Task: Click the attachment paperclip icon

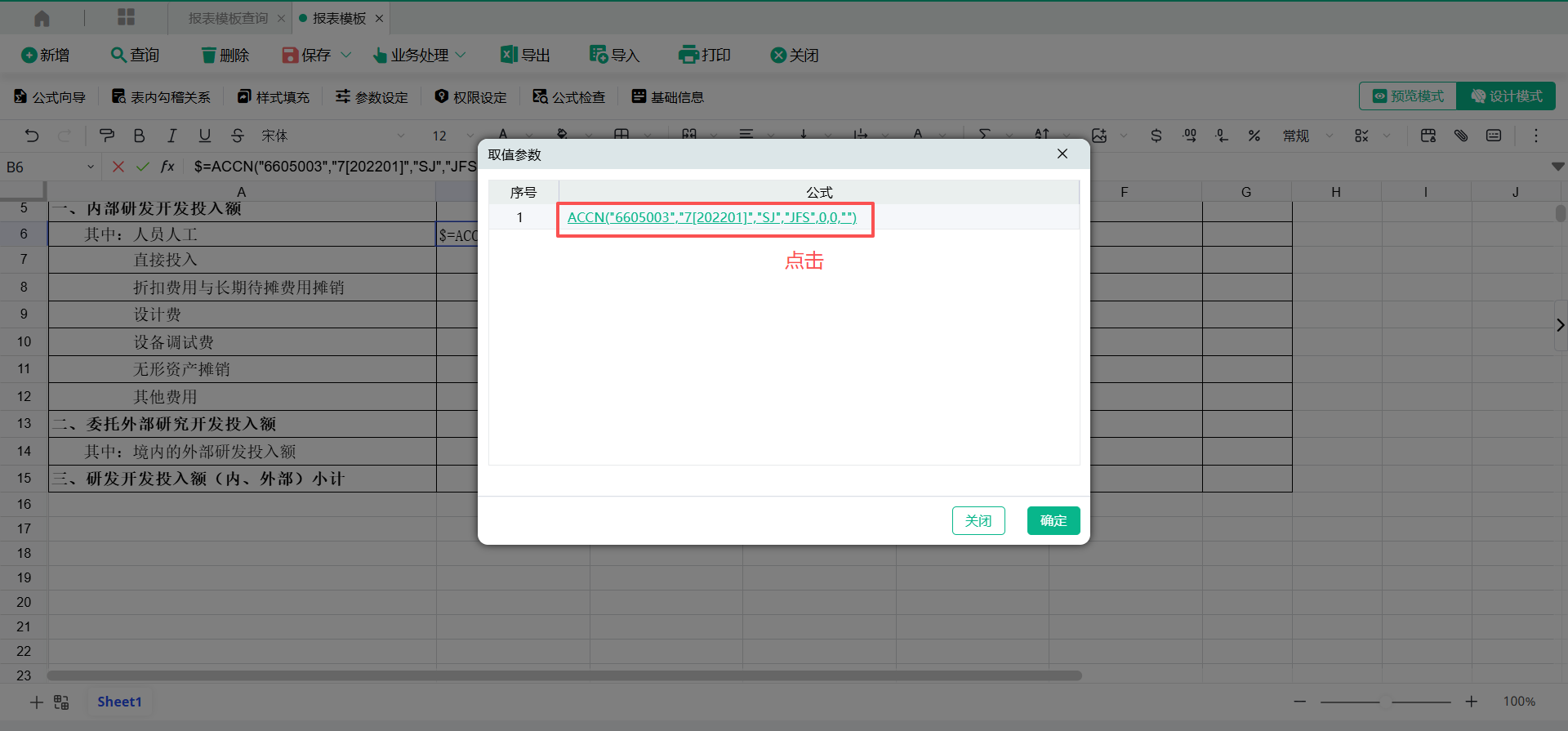Action: [1461, 136]
